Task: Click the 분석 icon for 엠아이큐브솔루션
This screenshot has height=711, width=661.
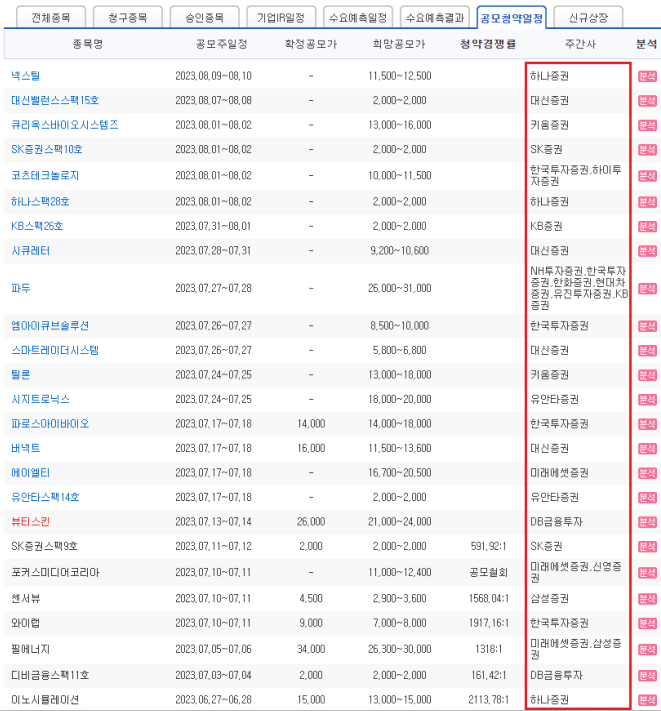Action: [x=647, y=326]
